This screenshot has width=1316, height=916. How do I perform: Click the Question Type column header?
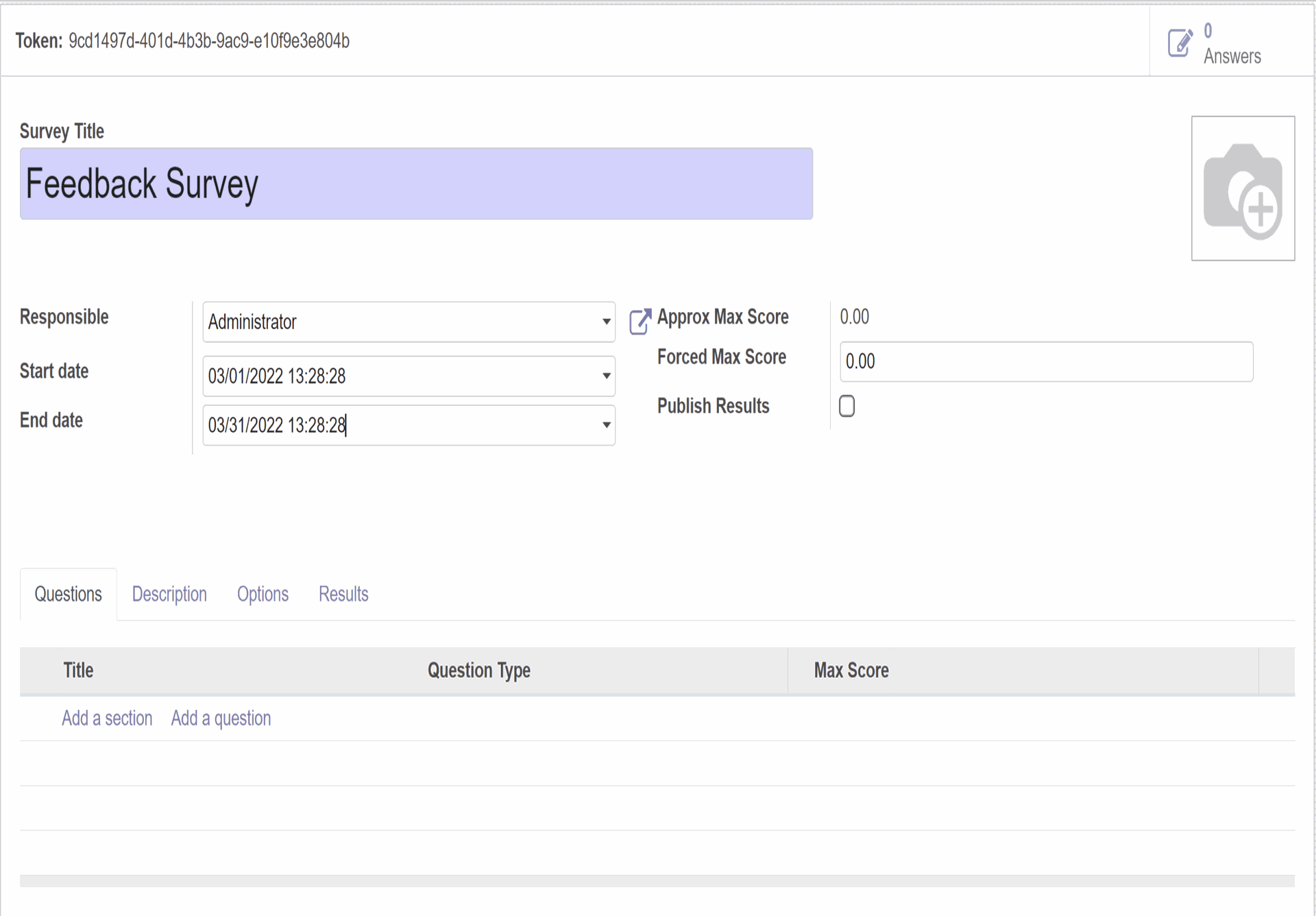coord(478,671)
